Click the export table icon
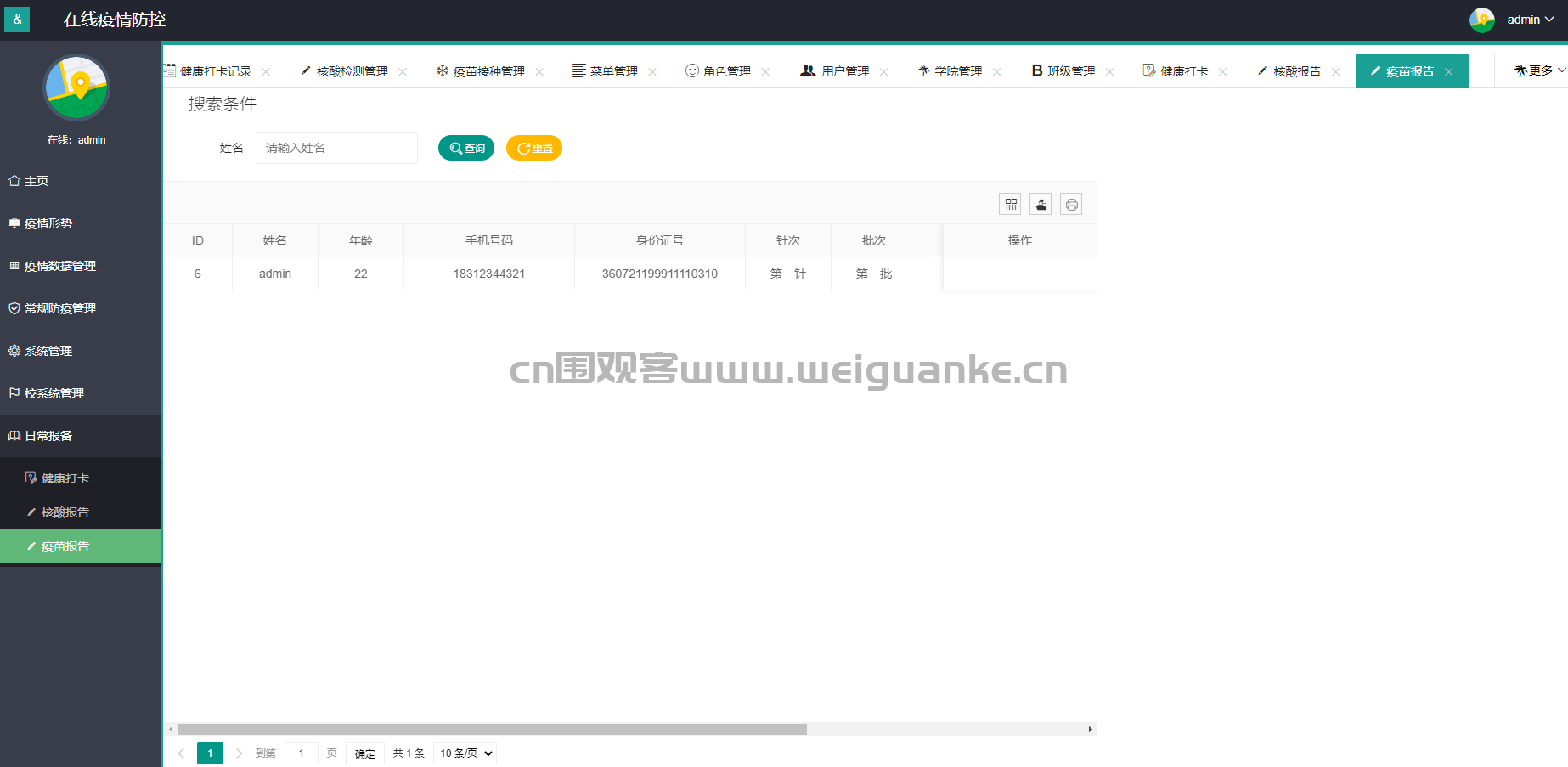1568x767 pixels. coord(1041,204)
